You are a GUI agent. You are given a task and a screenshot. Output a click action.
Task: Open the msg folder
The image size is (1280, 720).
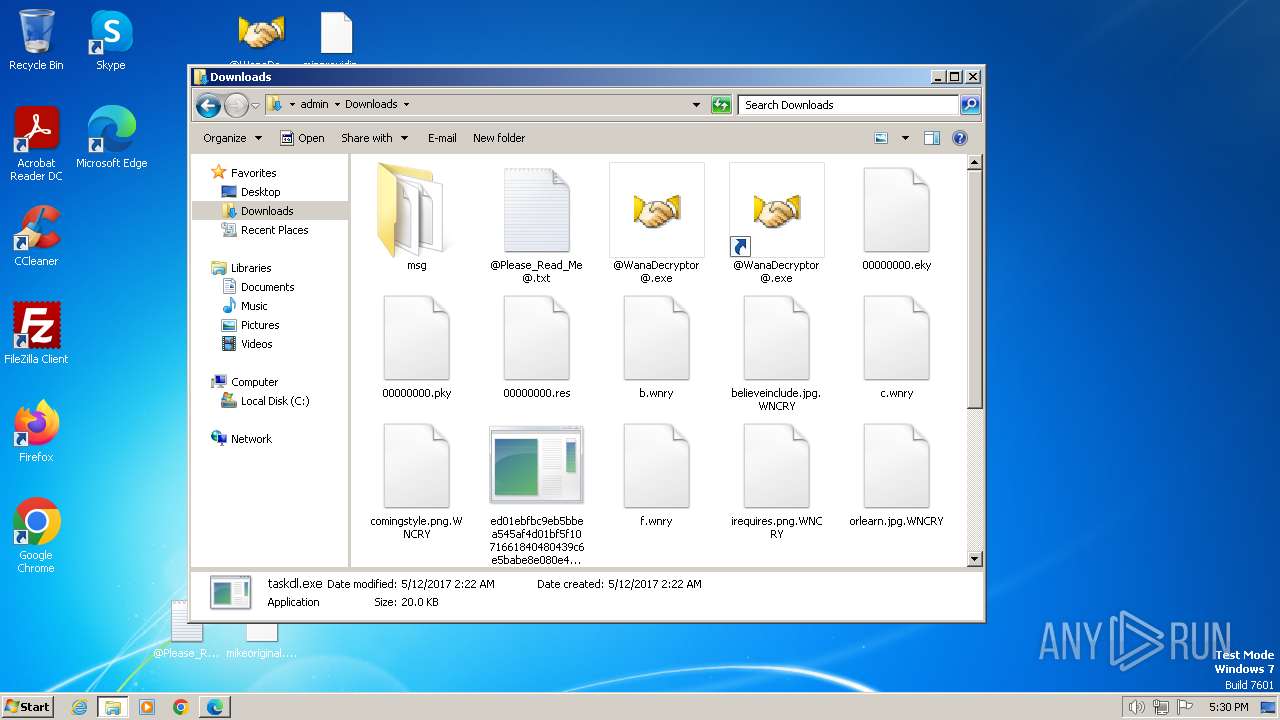(416, 217)
